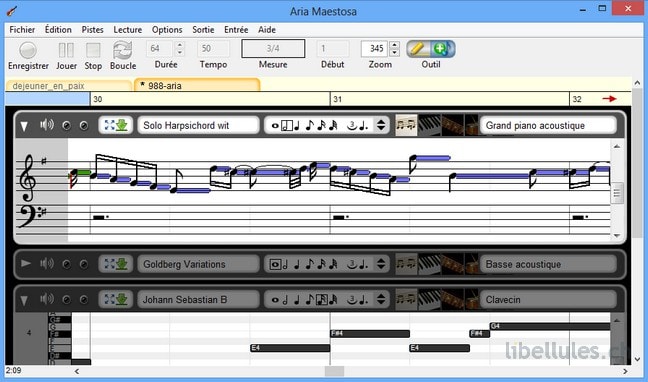648x382 pixels.
Task: Open Grand piano acoustique instrument selector
Action: [x=548, y=125]
